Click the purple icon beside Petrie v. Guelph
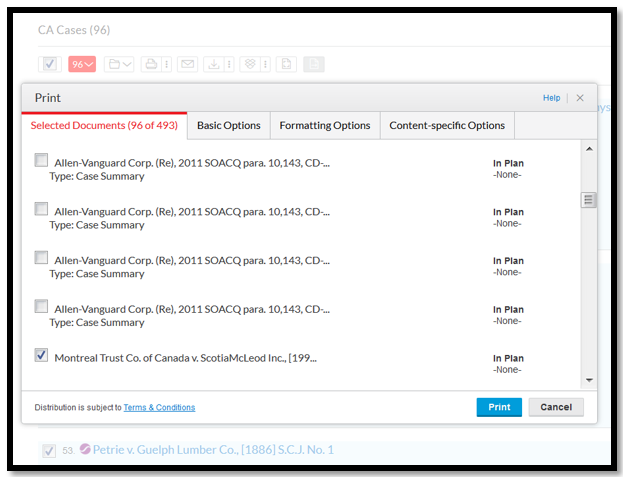The width and height of the screenshot is (623, 477). (x=85, y=449)
